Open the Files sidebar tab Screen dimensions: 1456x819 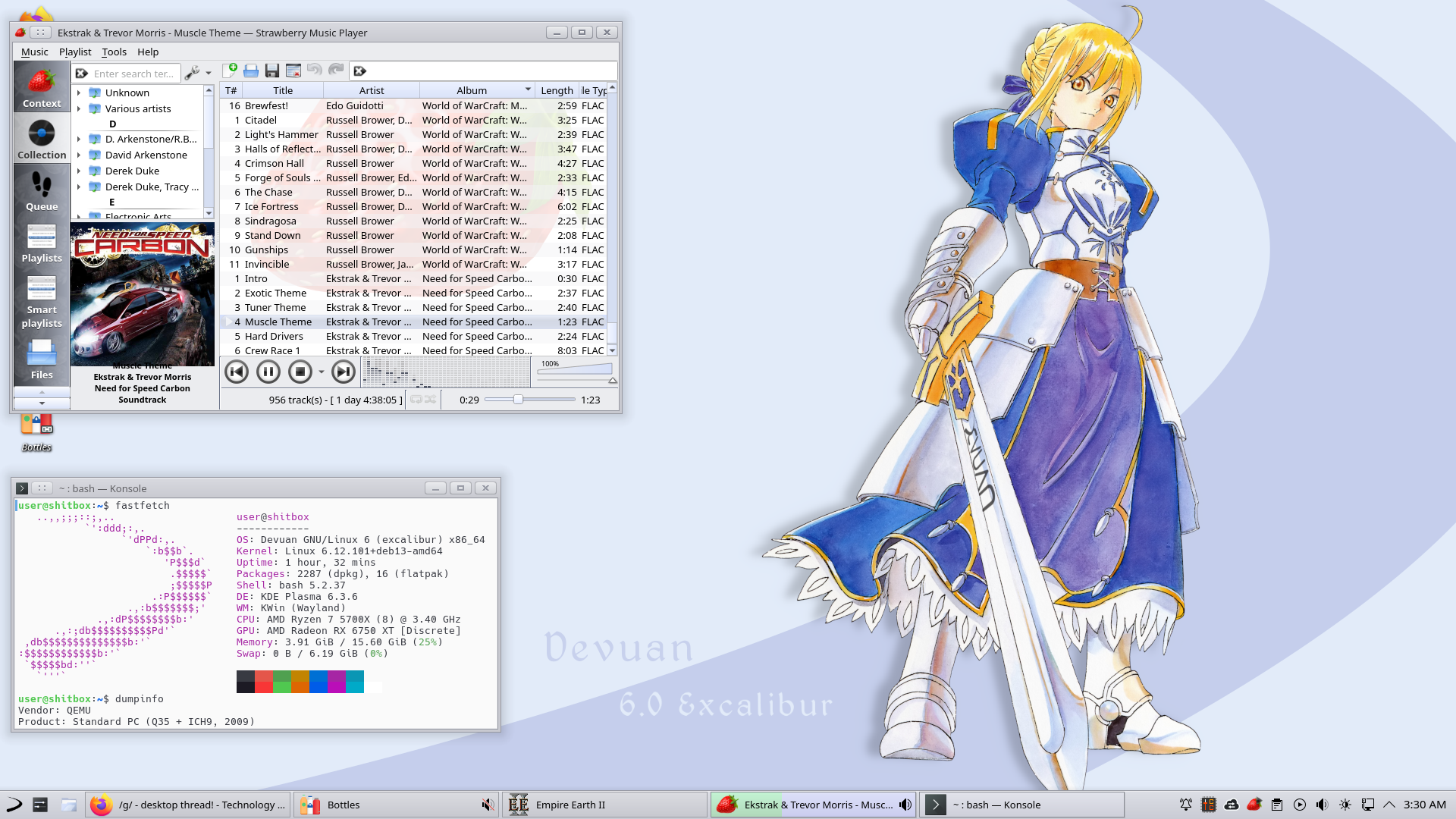42,359
